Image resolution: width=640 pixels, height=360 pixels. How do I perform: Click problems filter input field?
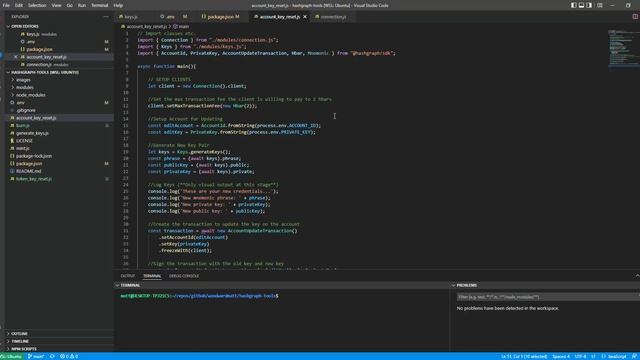(x=548, y=297)
